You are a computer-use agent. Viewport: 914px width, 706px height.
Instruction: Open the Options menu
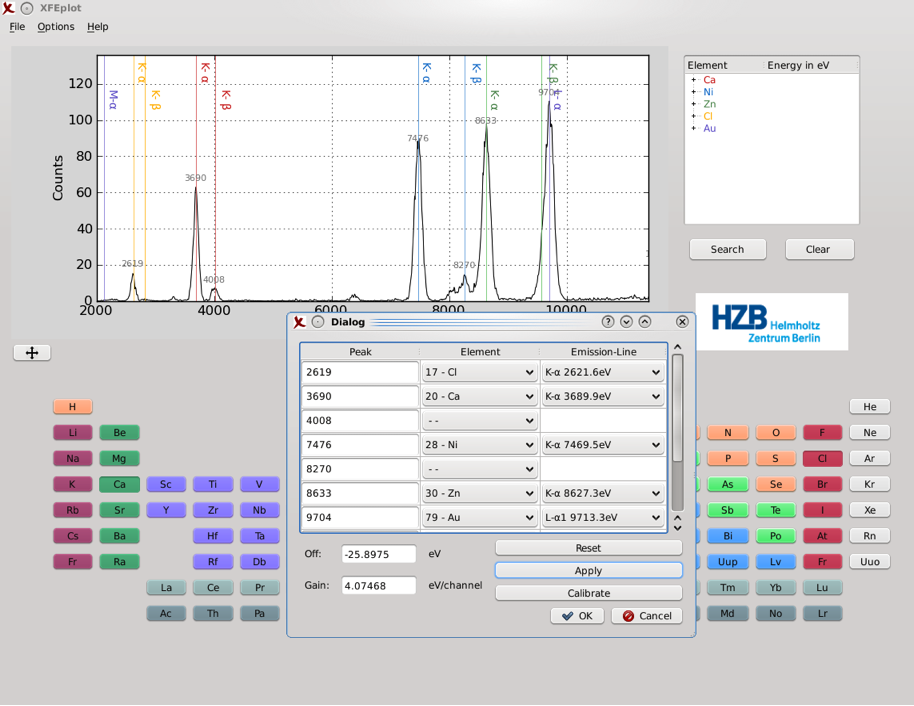(56, 27)
